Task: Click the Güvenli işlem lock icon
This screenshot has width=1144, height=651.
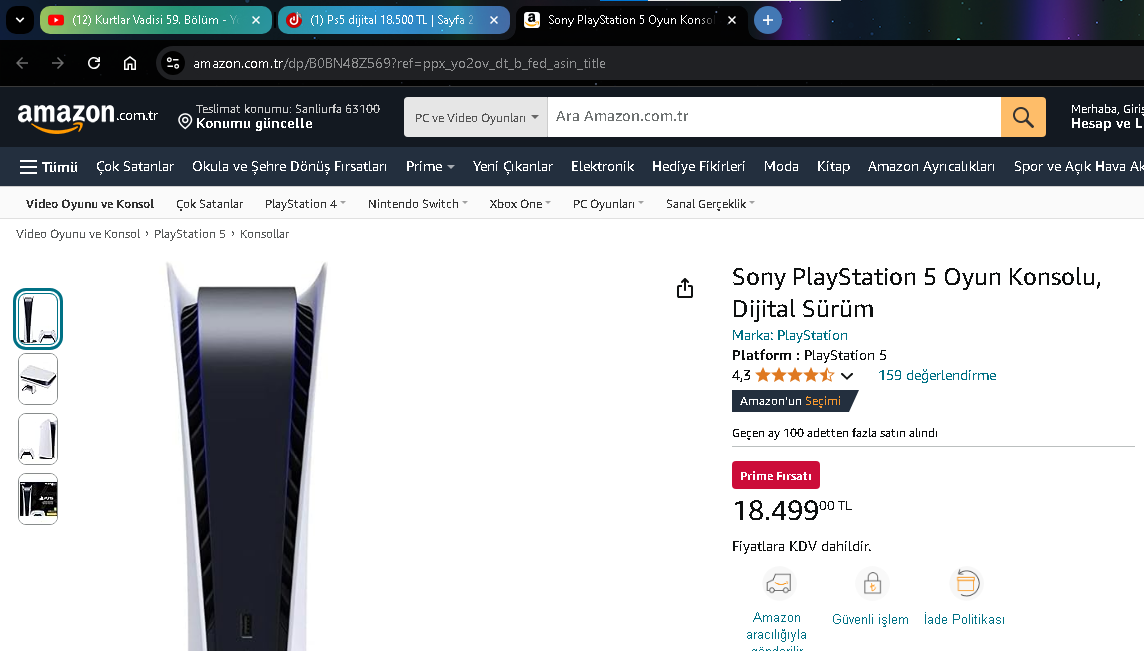Action: pyautogui.click(x=872, y=584)
